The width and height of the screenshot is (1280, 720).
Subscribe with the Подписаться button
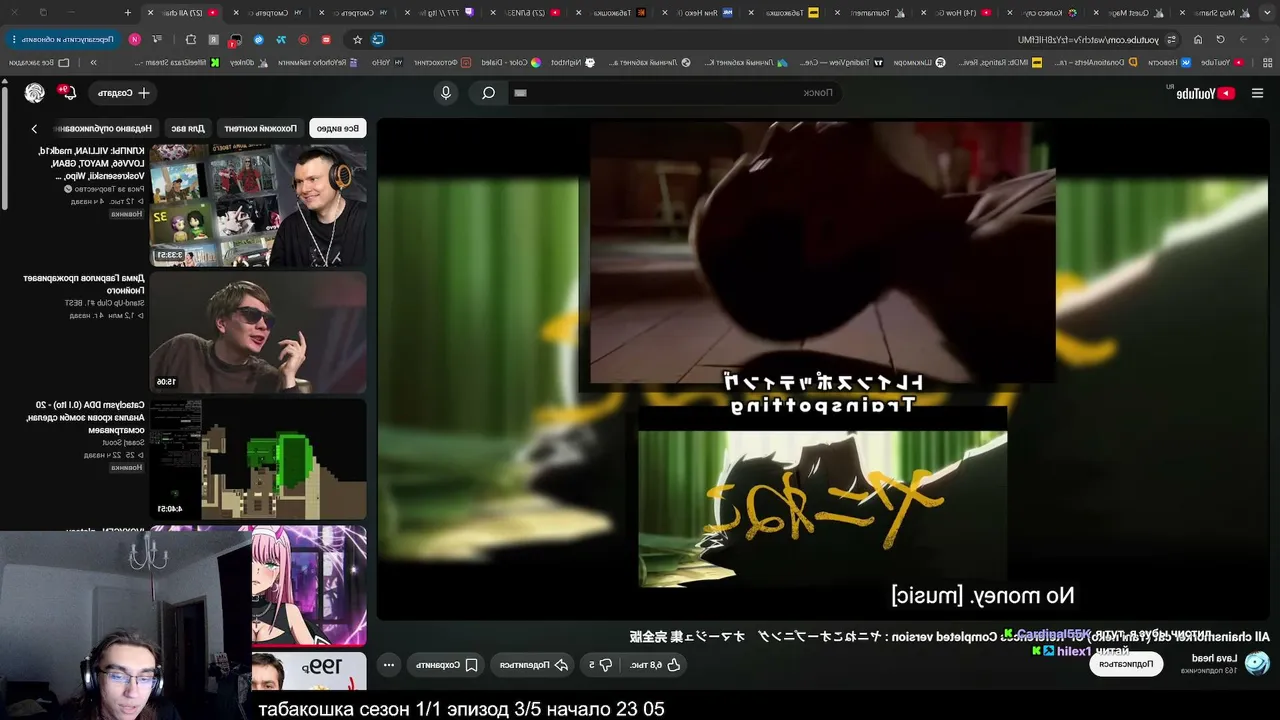[1126, 664]
